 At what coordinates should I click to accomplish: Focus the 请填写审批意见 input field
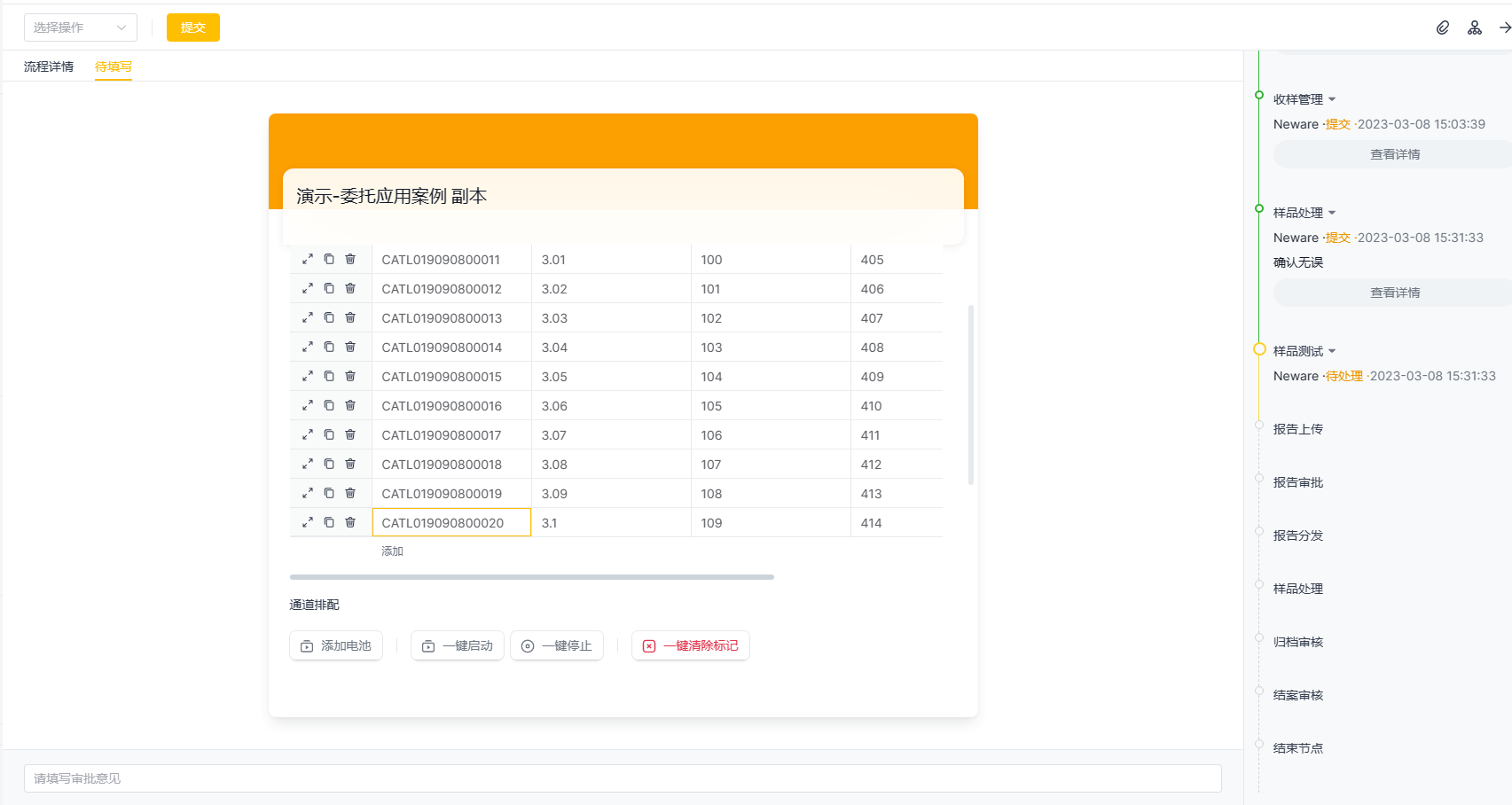point(623,778)
